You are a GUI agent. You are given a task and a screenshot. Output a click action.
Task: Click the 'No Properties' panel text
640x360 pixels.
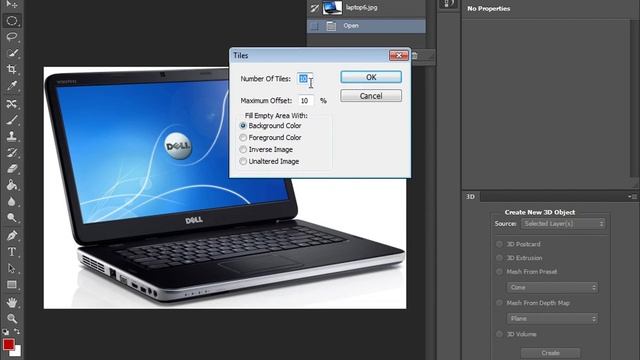[x=489, y=9]
